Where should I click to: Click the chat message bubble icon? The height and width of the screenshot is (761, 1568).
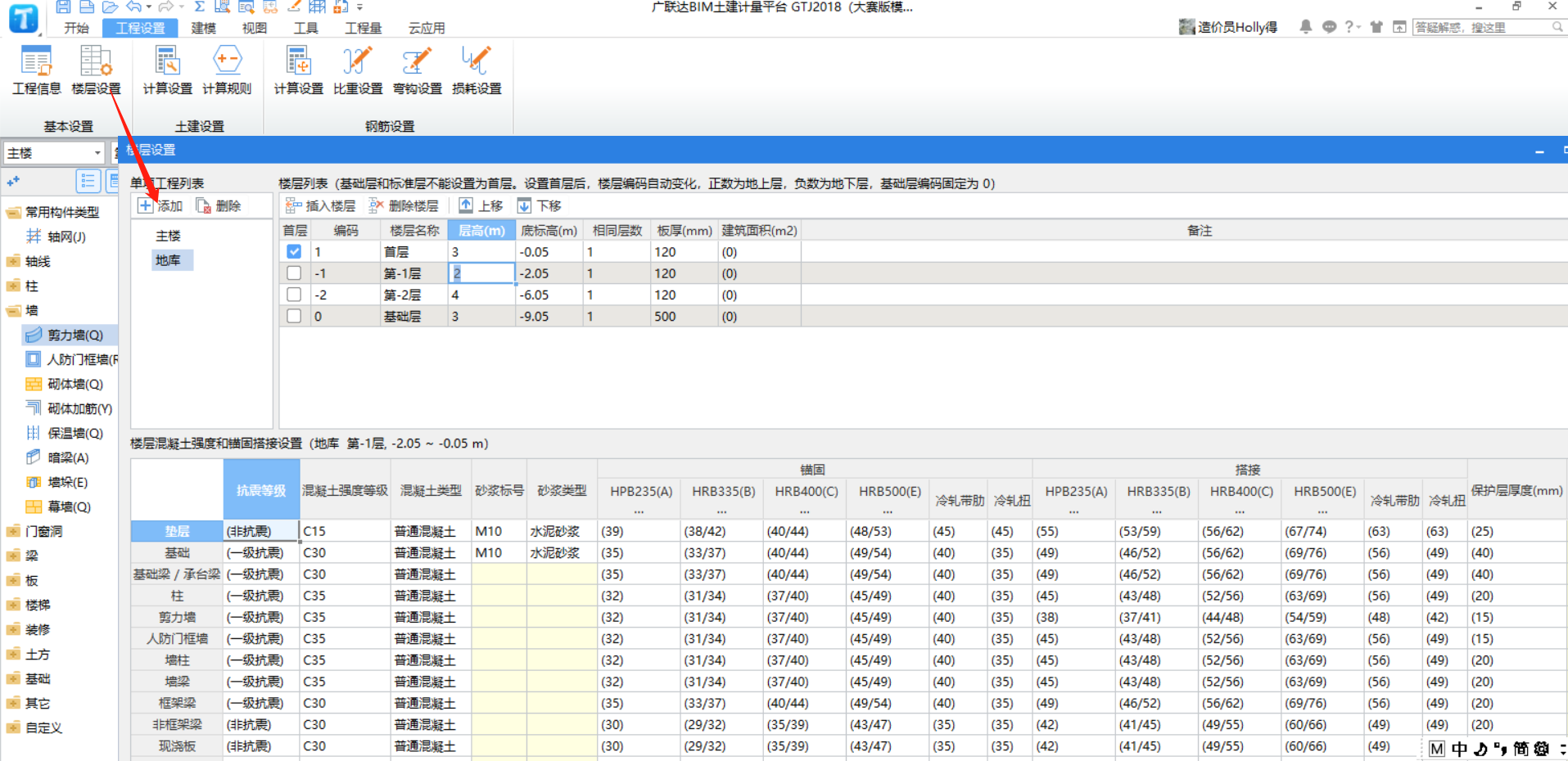click(x=1329, y=27)
